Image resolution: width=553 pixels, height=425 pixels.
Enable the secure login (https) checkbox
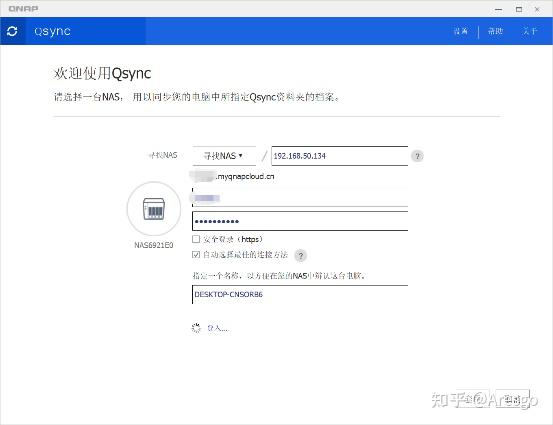point(196,239)
